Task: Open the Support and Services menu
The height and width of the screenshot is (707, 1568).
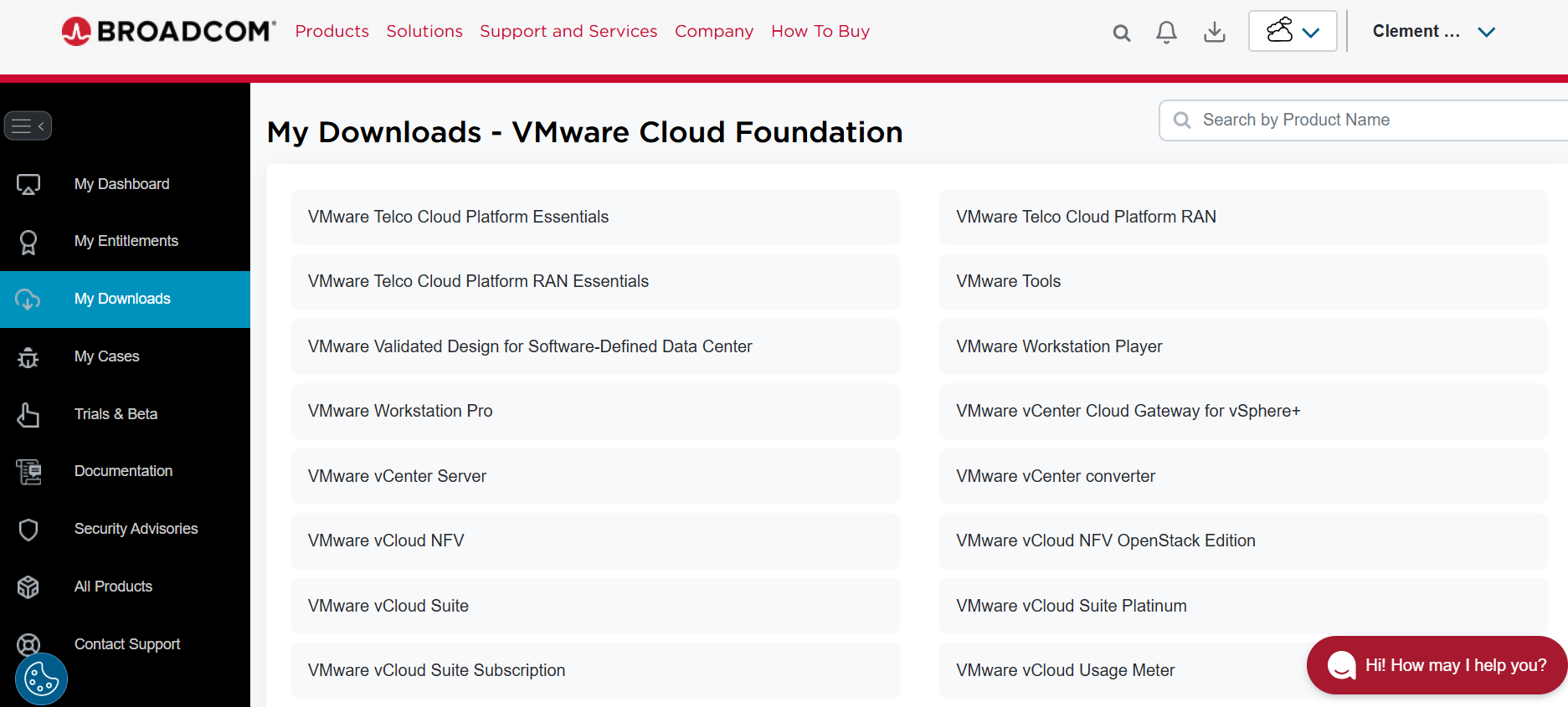Action: click(x=568, y=32)
